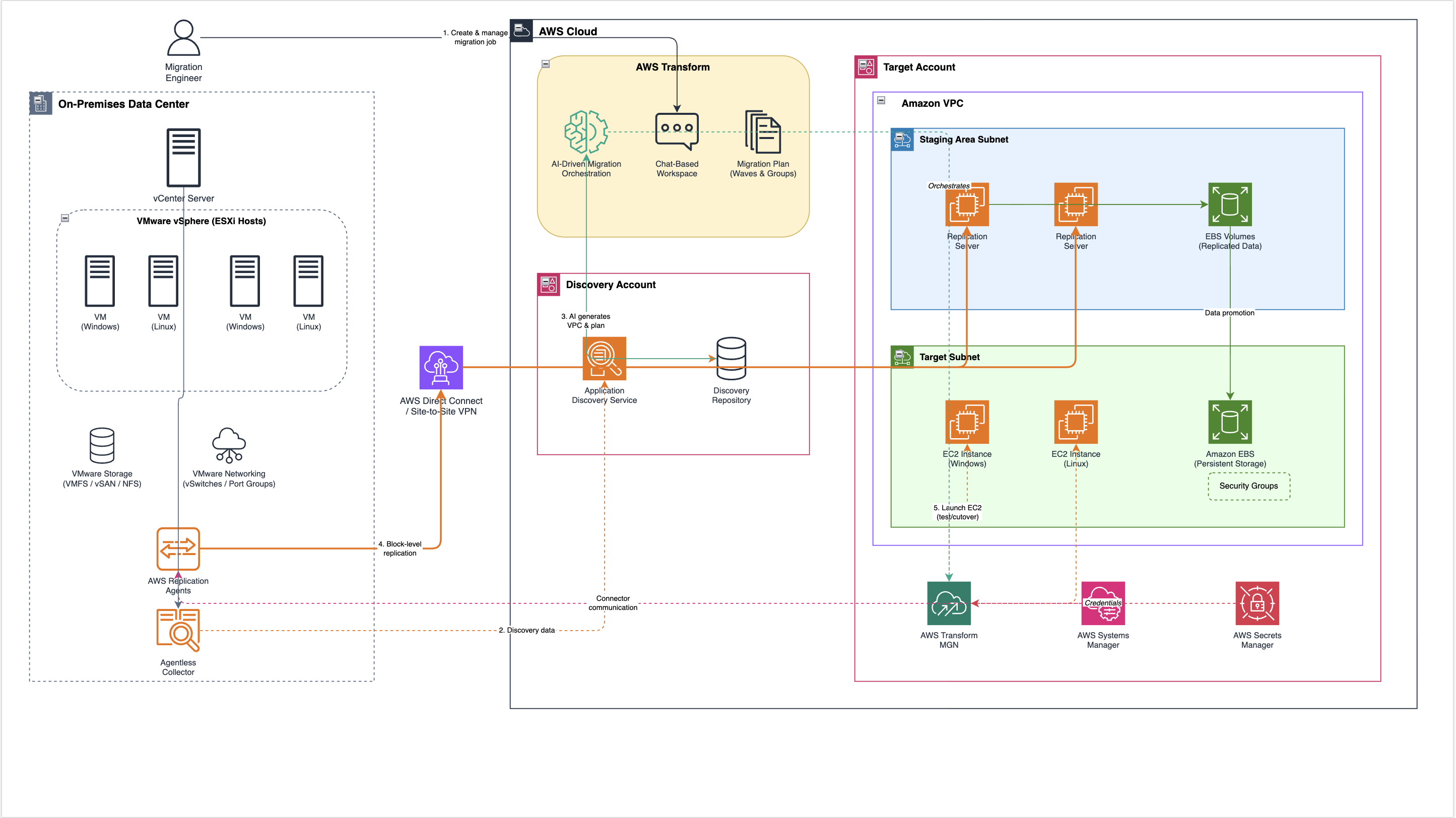1456x818 pixels.
Task: Select the Discovery Account group icon
Action: tap(548, 284)
